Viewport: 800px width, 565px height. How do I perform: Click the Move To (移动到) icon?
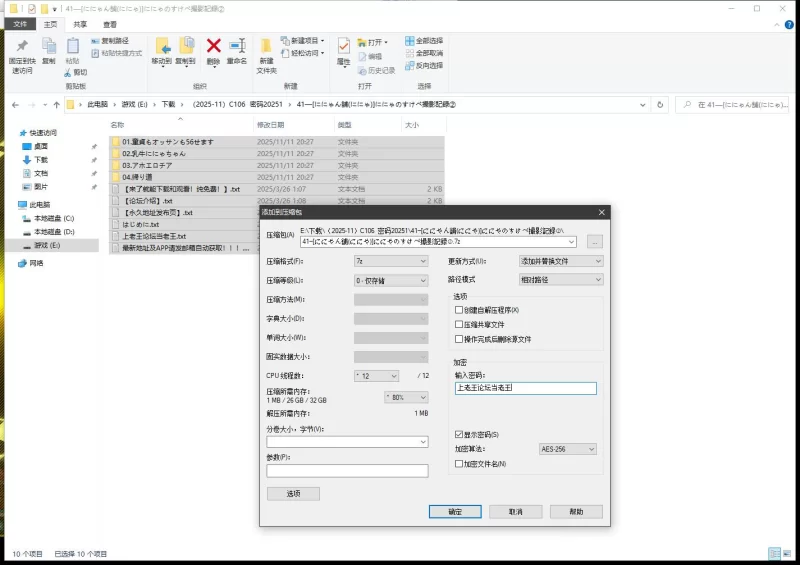161,48
